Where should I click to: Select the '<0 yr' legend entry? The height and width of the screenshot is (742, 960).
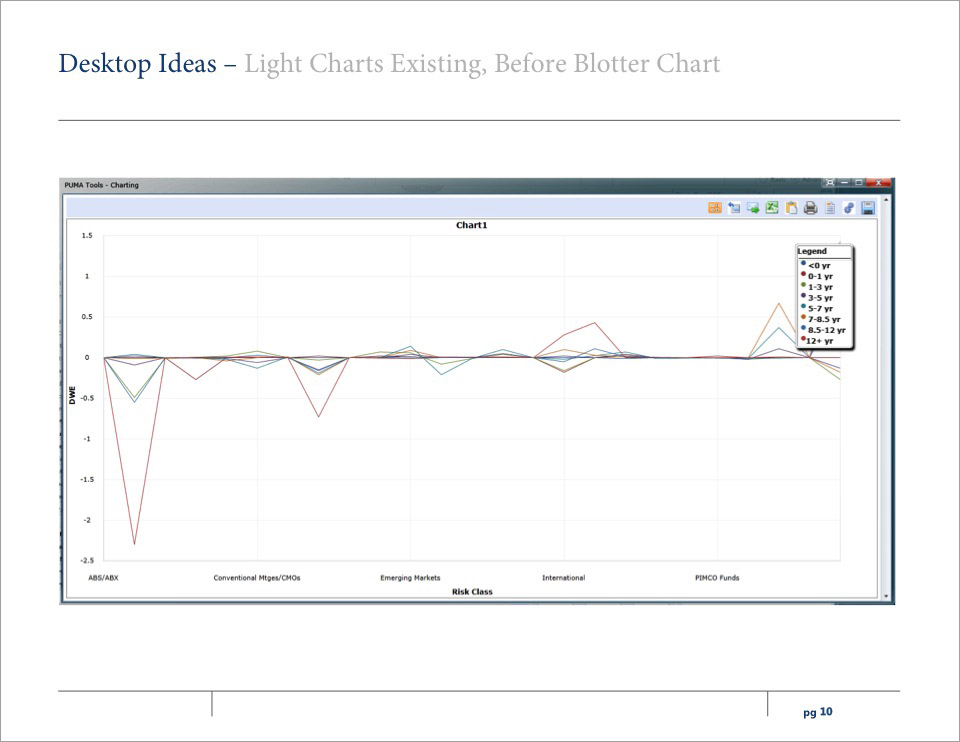(x=819, y=265)
